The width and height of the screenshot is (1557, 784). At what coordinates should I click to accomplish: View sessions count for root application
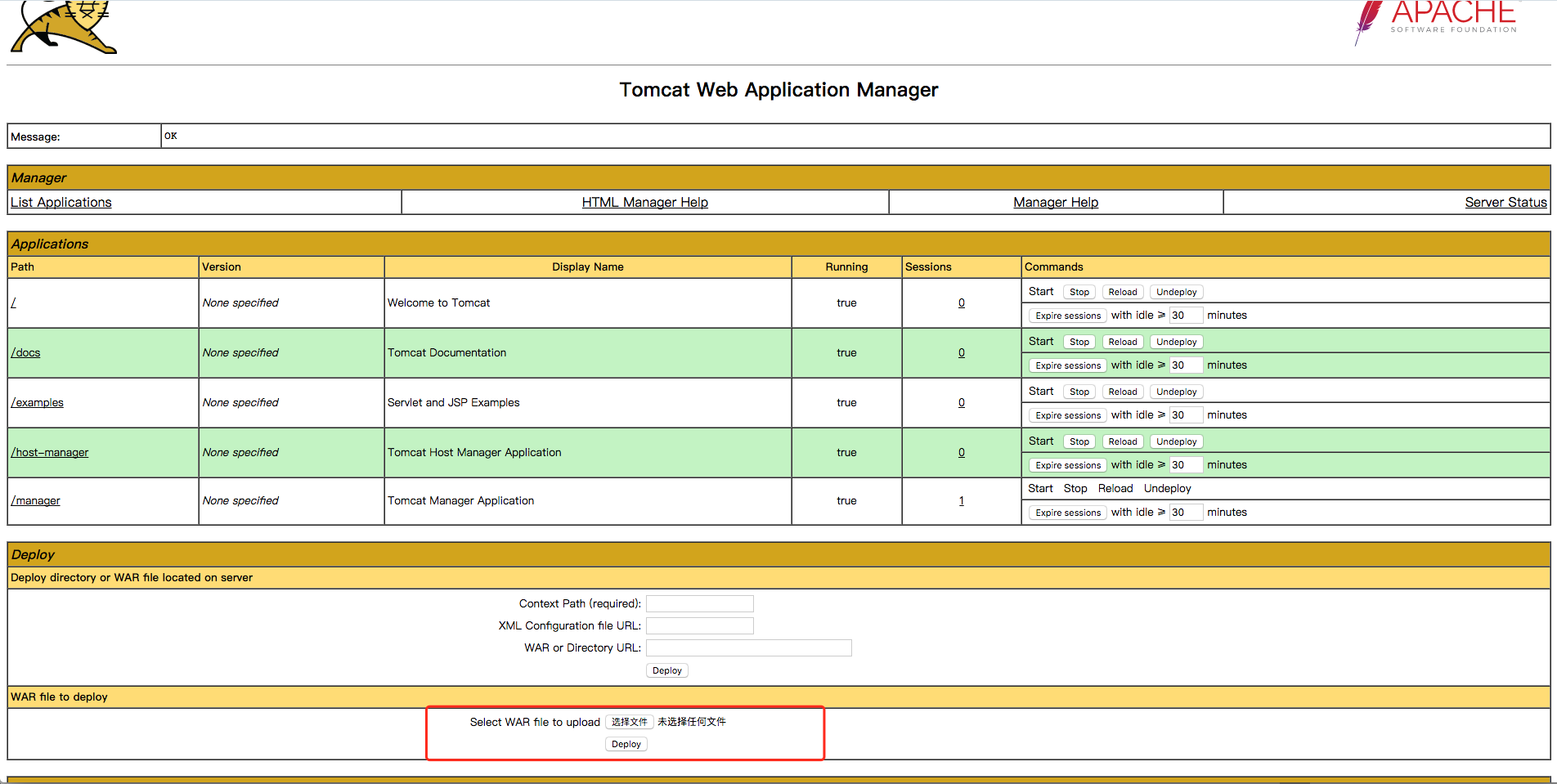[962, 302]
